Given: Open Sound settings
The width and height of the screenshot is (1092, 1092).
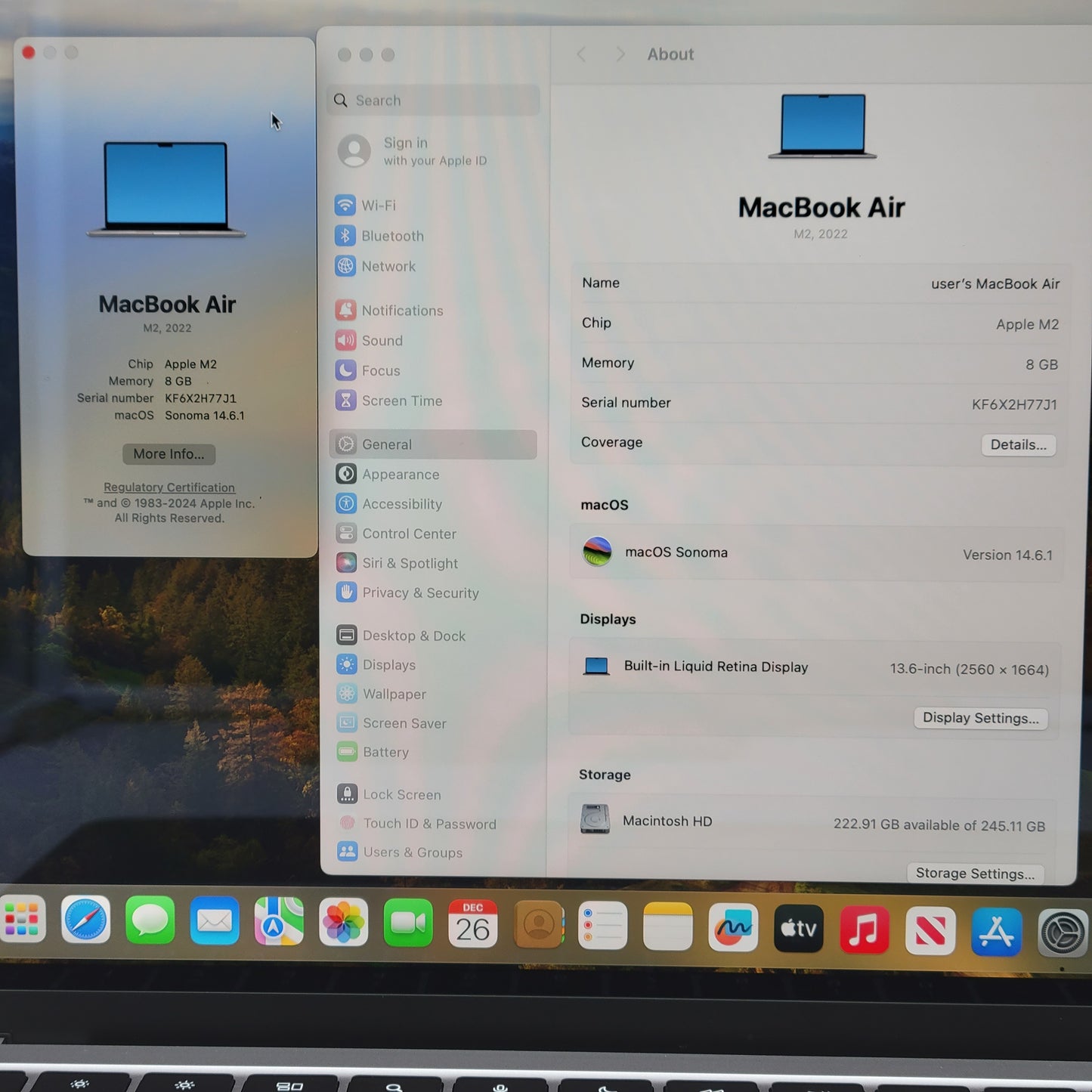Looking at the screenshot, I should pyautogui.click(x=382, y=340).
